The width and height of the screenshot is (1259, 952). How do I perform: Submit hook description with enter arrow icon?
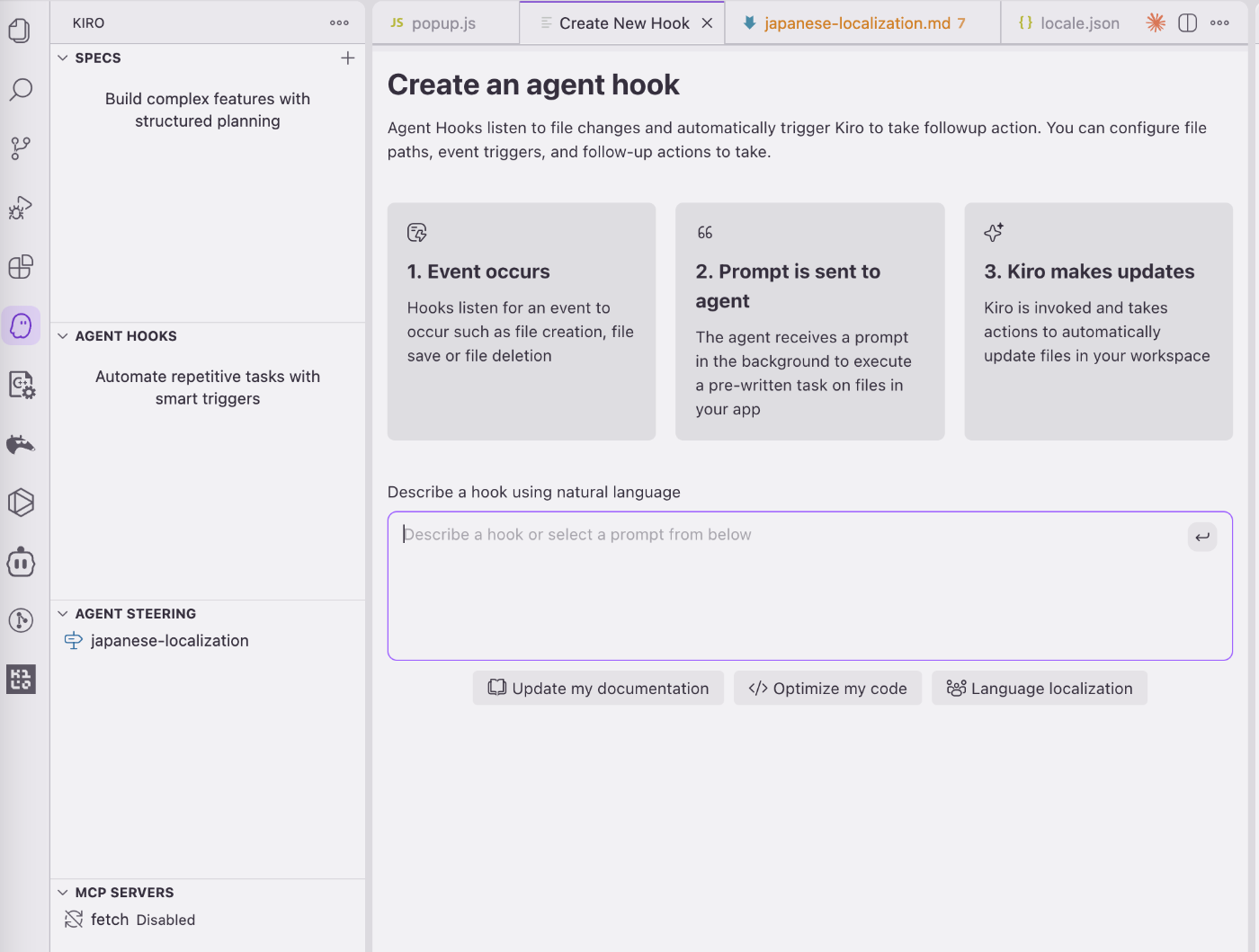pos(1202,537)
